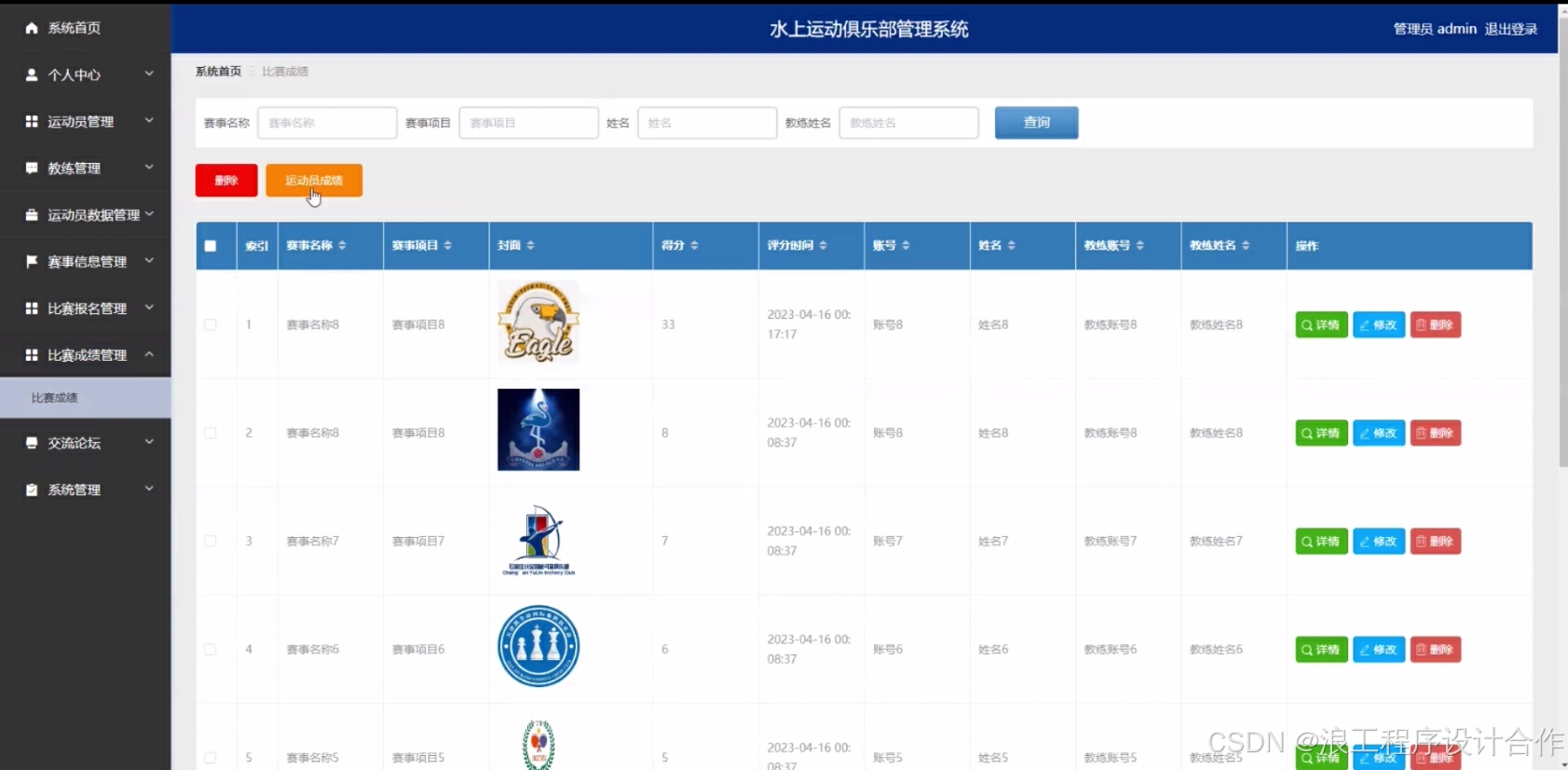
Task: Click 删除 for row 1
Action: 1436,324
